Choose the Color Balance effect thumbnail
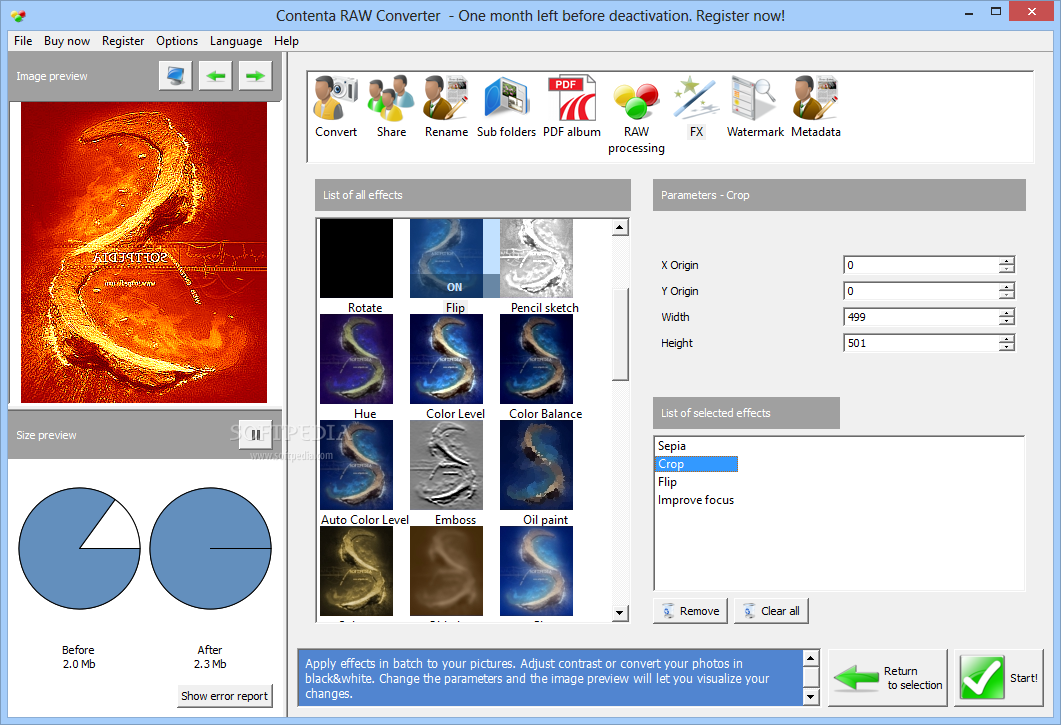 coord(537,359)
